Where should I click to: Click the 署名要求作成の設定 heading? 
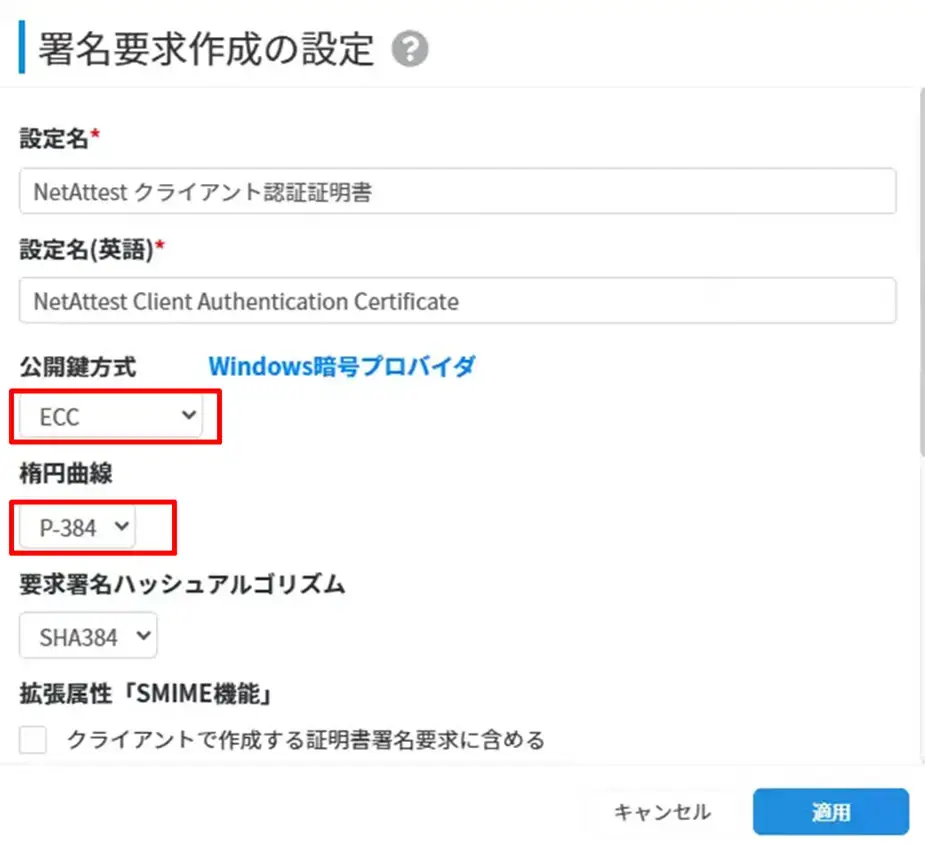pyautogui.click(x=206, y=49)
